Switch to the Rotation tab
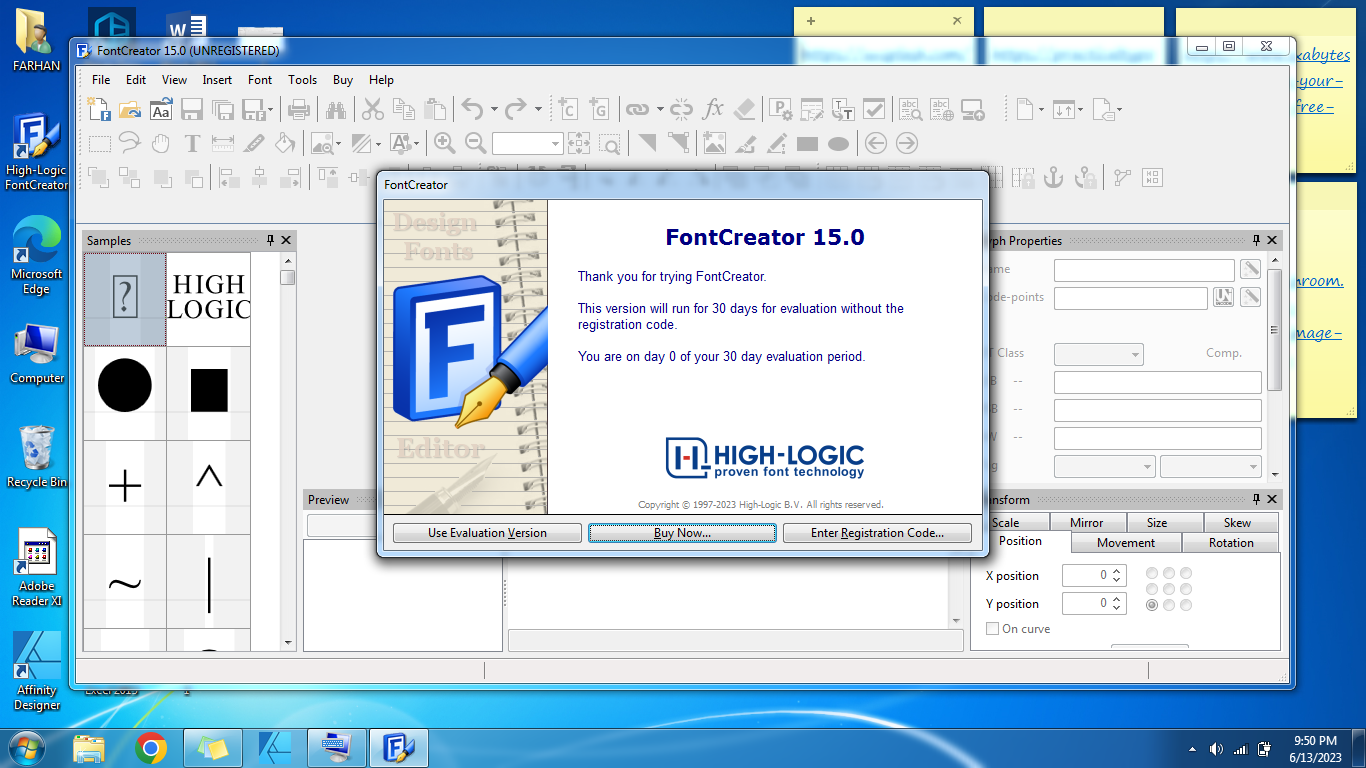Screen dimensions: 1366x768 [1231, 542]
